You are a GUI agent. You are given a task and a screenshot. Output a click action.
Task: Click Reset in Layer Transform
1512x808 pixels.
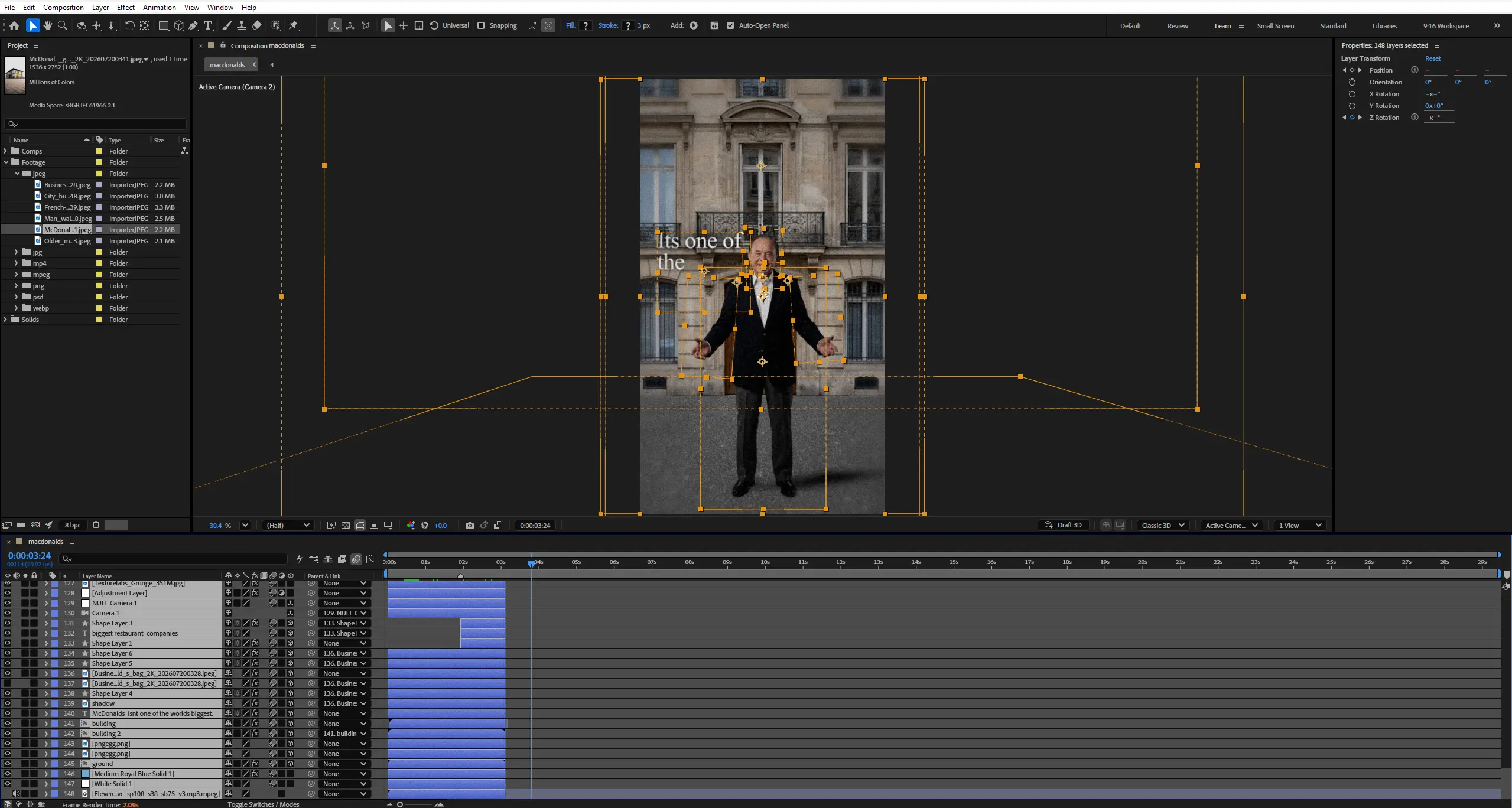[x=1433, y=58]
